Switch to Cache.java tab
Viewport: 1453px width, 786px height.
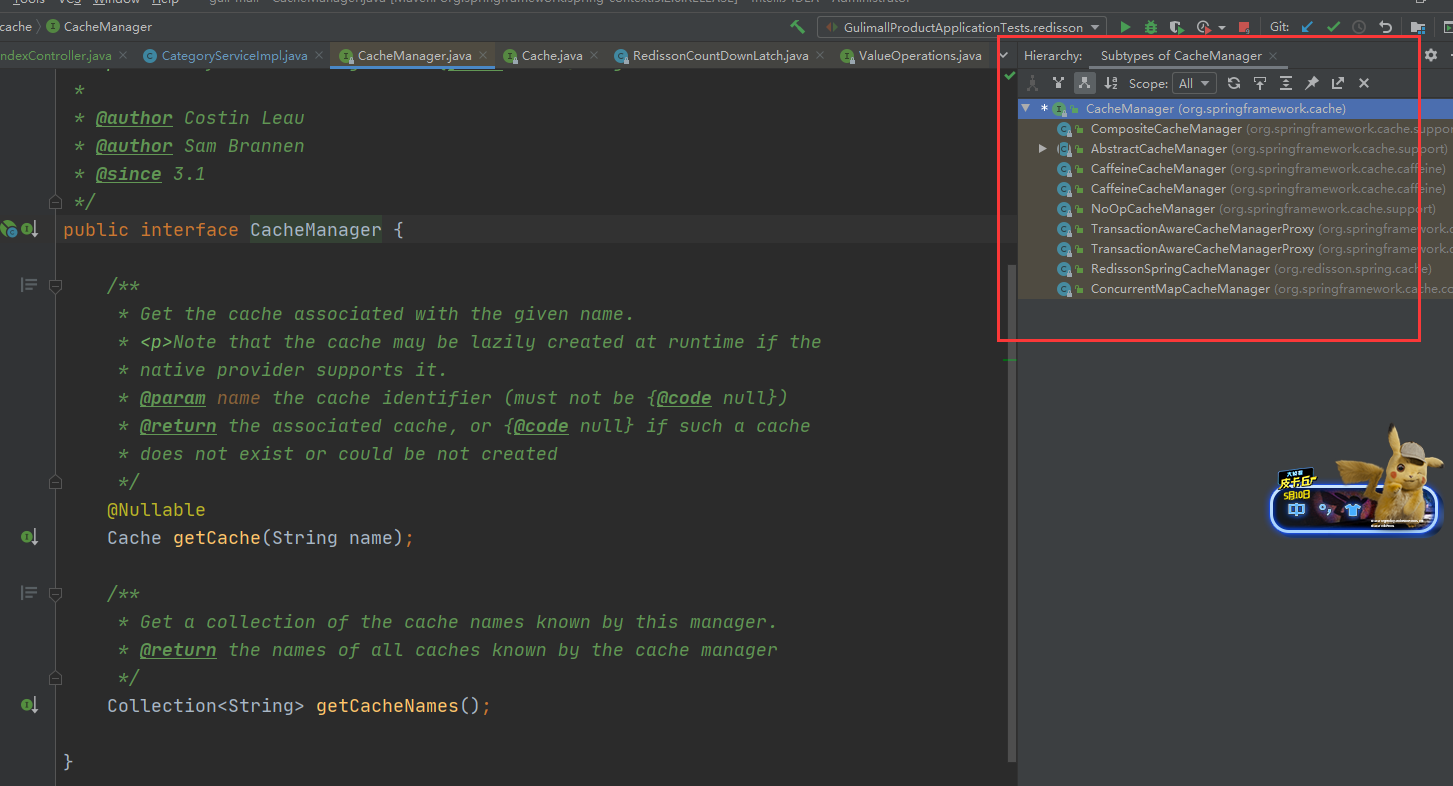[x=552, y=55]
